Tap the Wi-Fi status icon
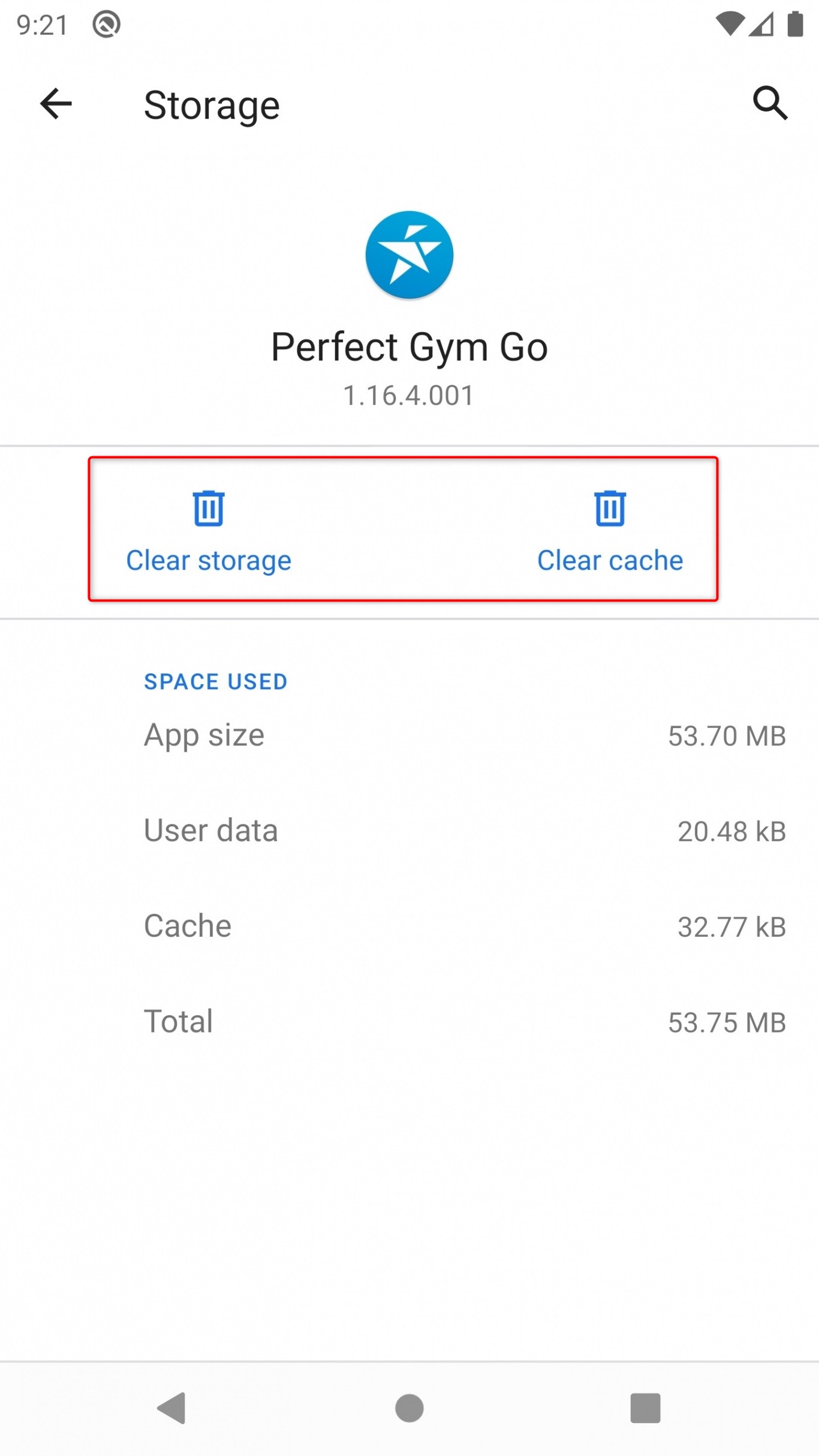Viewport: 819px width, 1456px height. [x=730, y=25]
